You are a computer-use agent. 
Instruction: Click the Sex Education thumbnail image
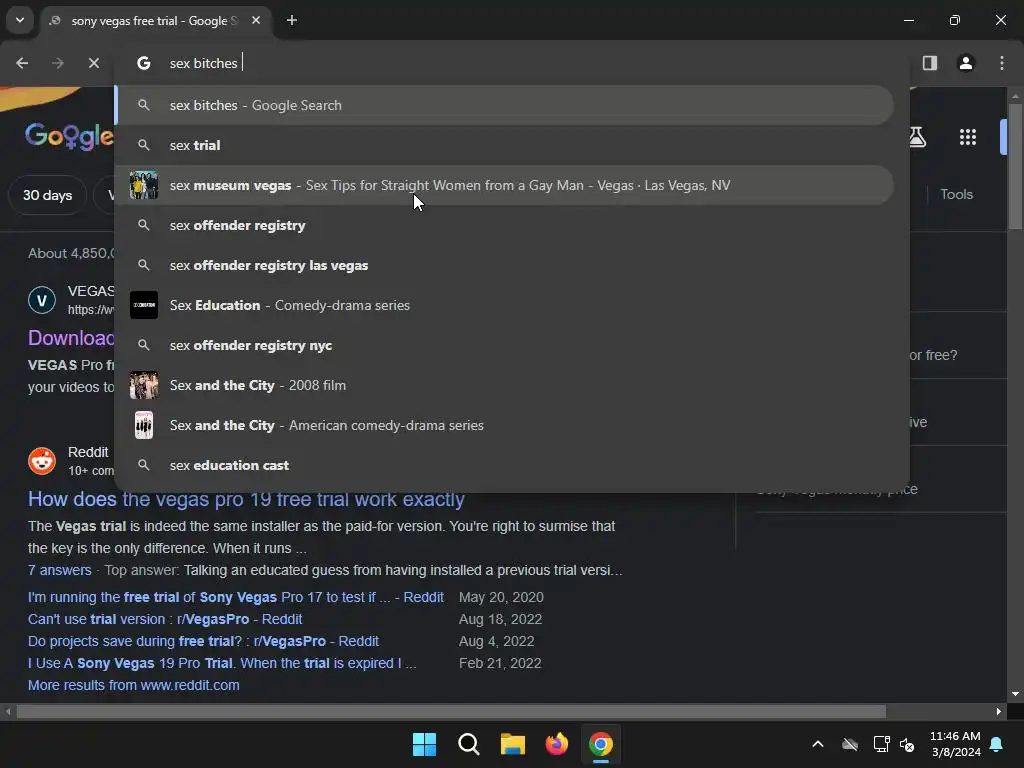[x=144, y=305]
